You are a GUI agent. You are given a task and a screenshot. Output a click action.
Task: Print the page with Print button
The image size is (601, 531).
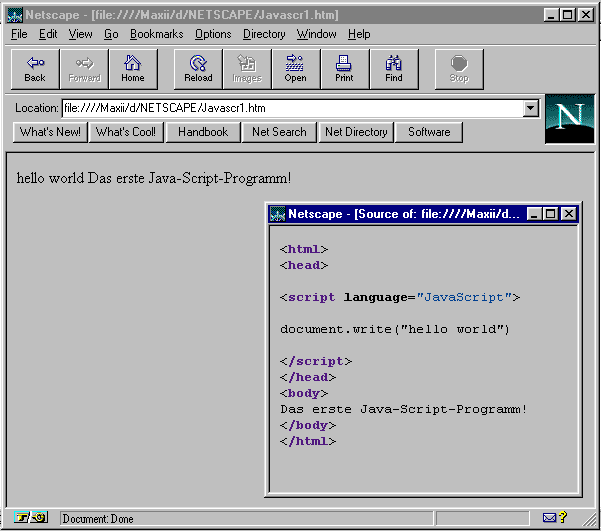(344, 69)
